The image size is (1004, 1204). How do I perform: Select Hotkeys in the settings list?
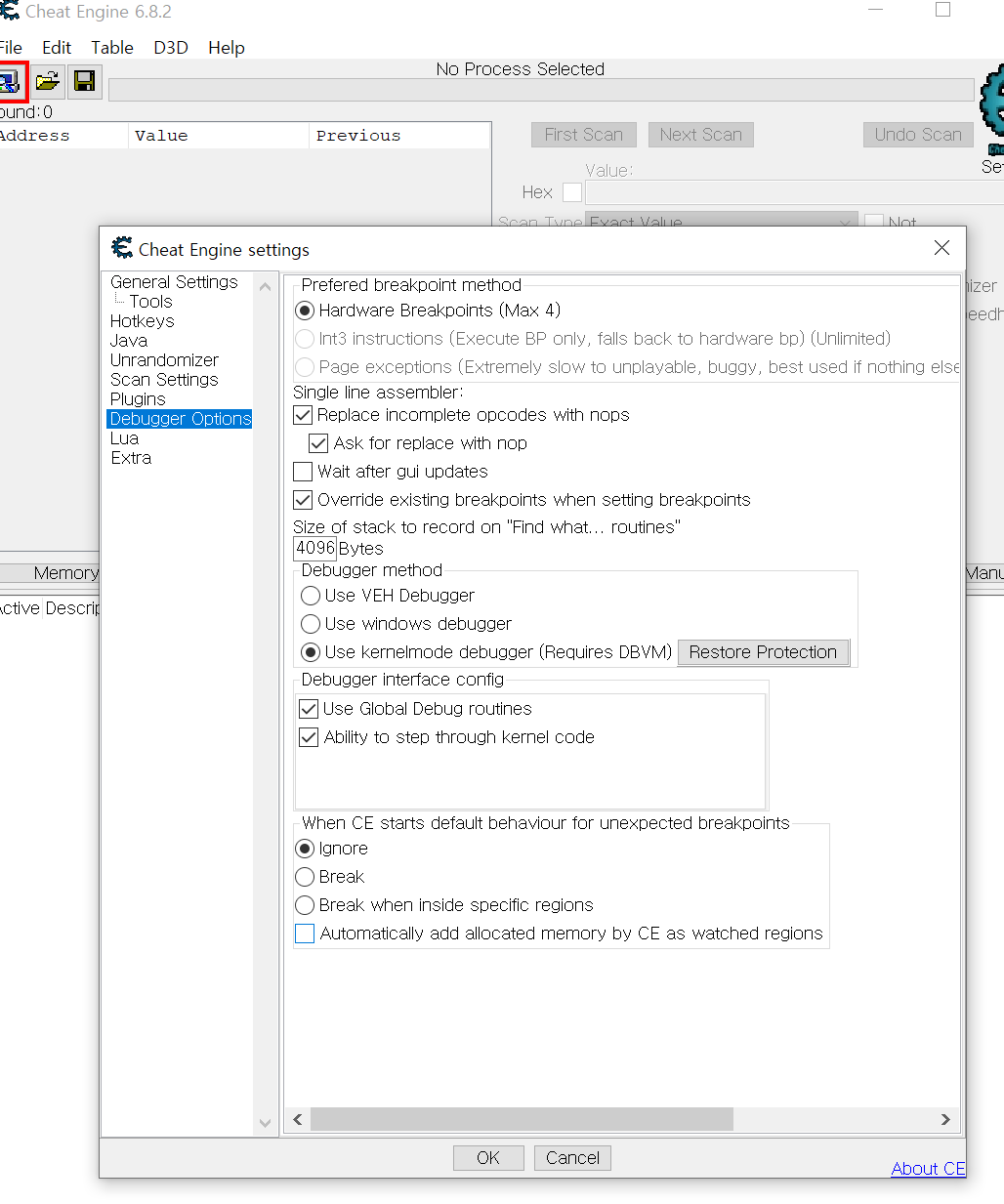[142, 320]
